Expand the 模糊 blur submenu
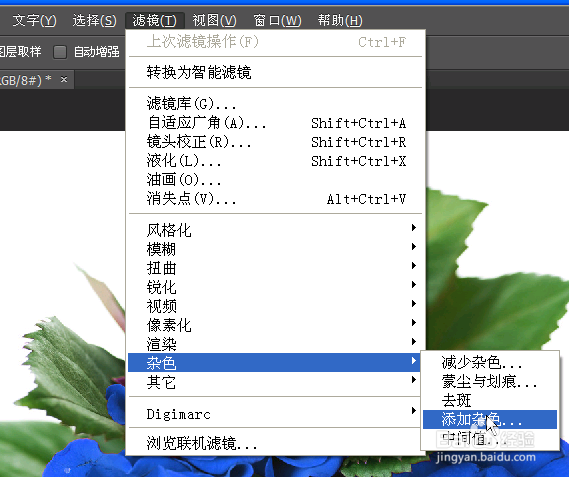The height and width of the screenshot is (477, 569). (x=275, y=249)
